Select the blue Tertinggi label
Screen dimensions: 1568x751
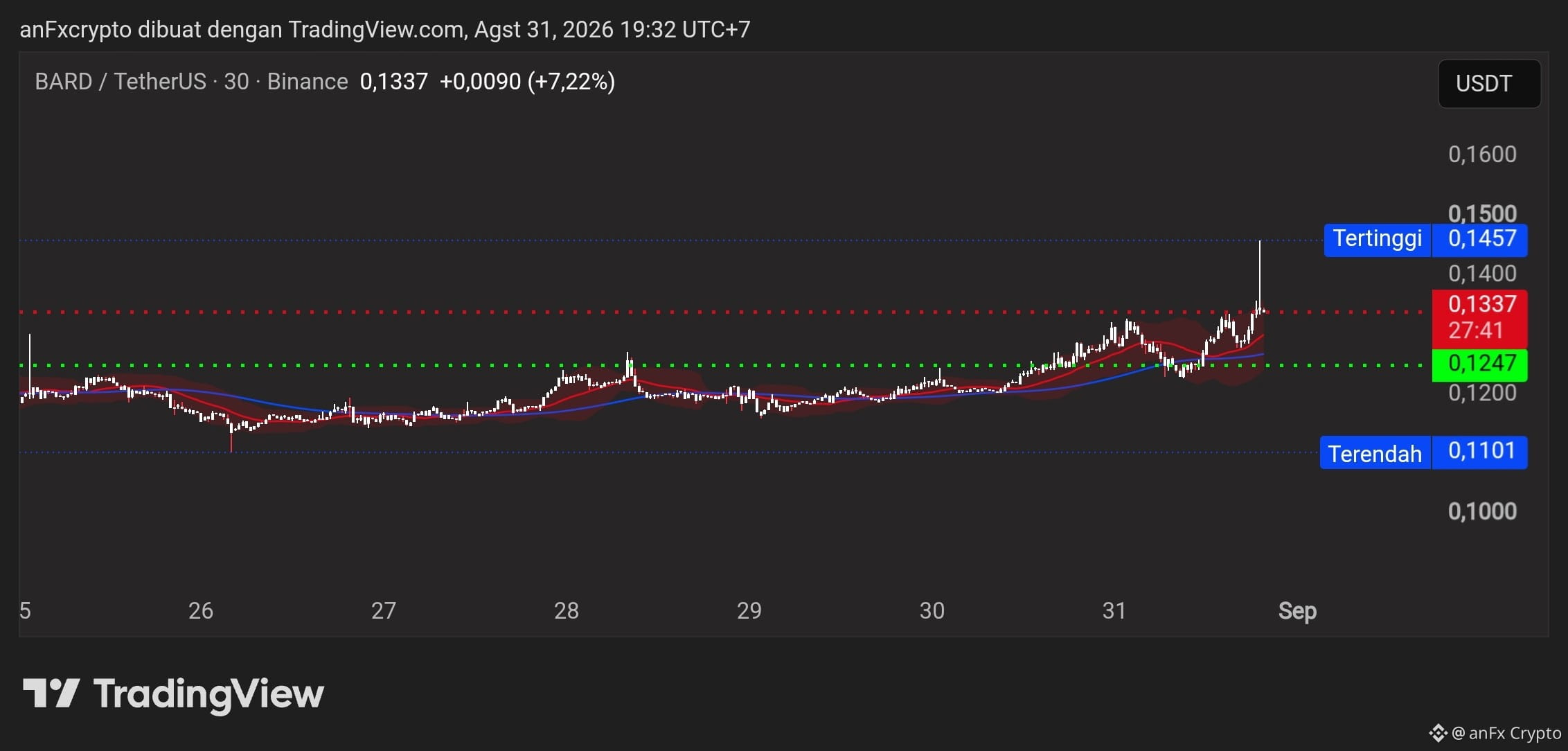(1378, 239)
